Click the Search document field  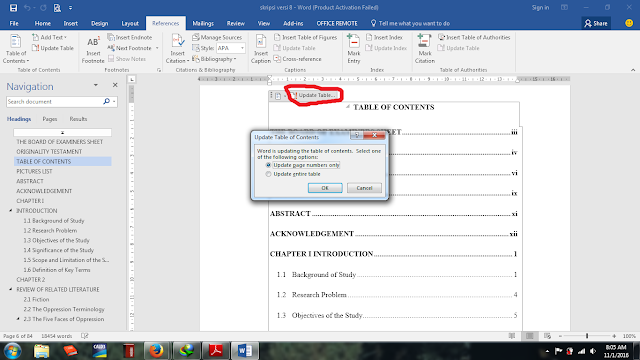point(54,102)
